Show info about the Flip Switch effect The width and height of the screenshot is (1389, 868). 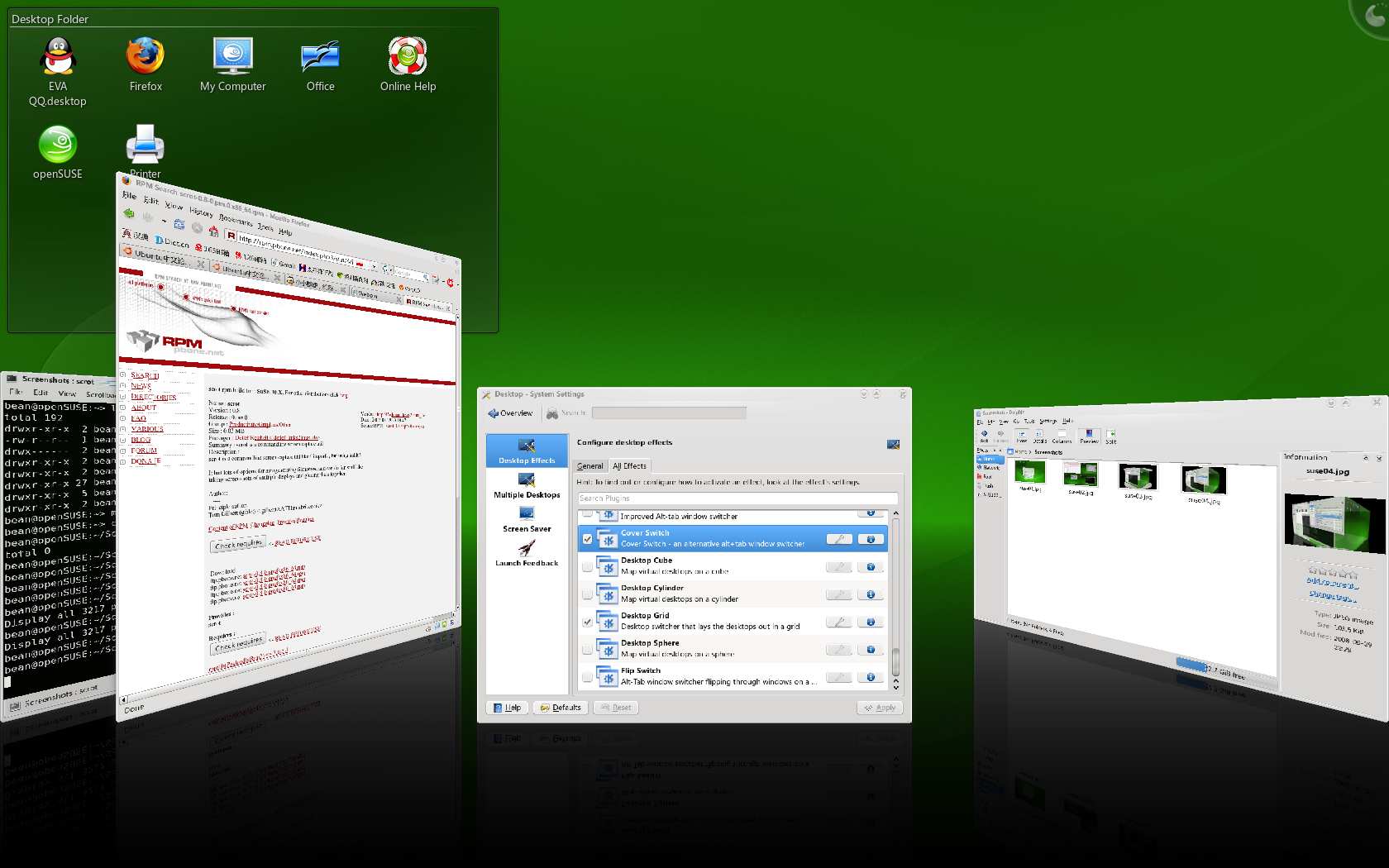[871, 677]
